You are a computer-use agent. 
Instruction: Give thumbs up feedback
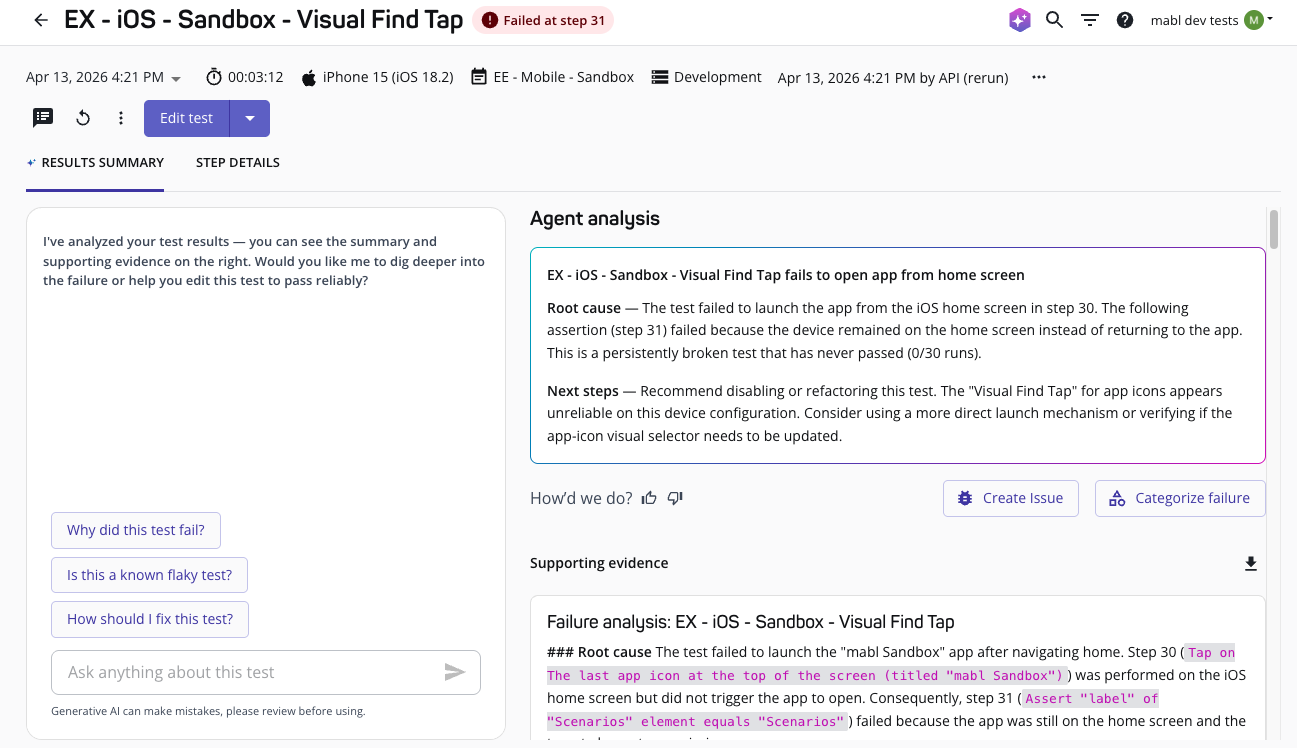(650, 498)
